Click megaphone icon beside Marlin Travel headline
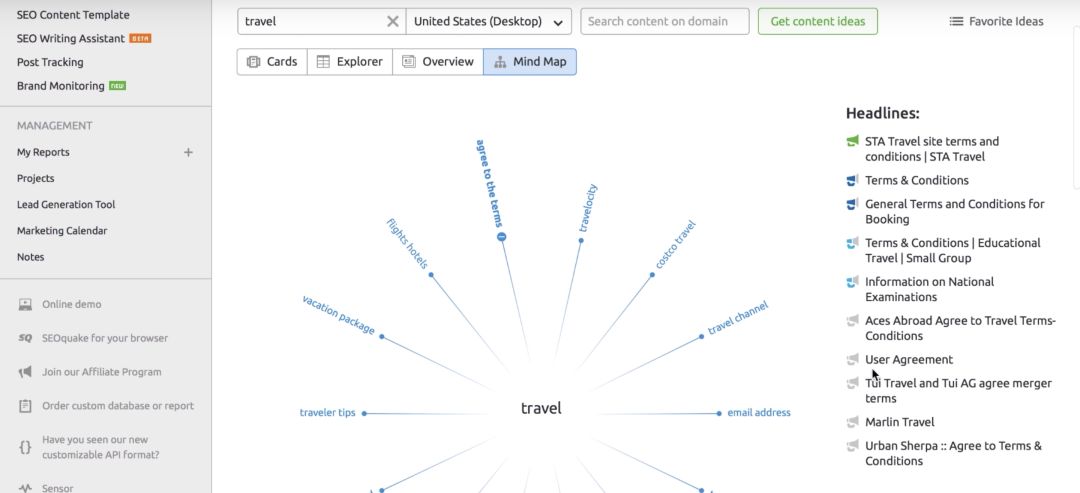This screenshot has height=493, width=1080. [x=853, y=422]
